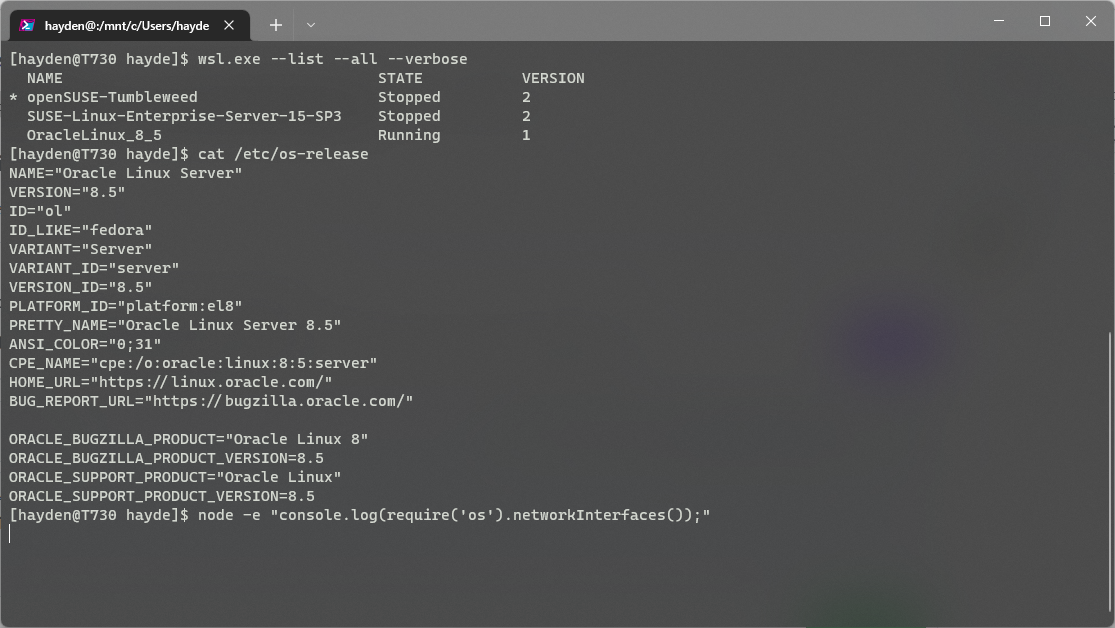Click the minimize icon in the title bar

(997, 21)
